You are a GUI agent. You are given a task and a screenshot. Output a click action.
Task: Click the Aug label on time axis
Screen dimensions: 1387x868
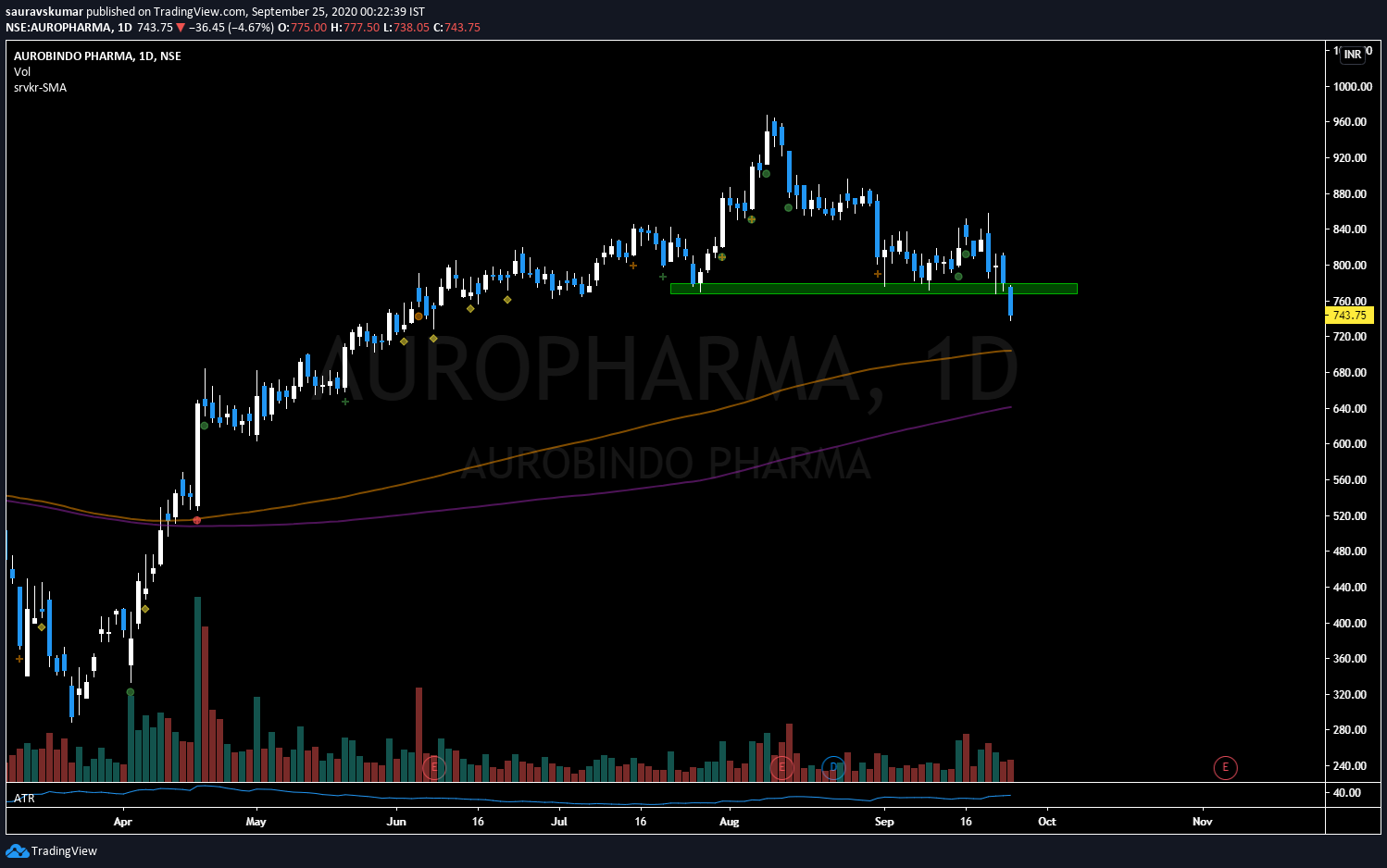[x=729, y=822]
